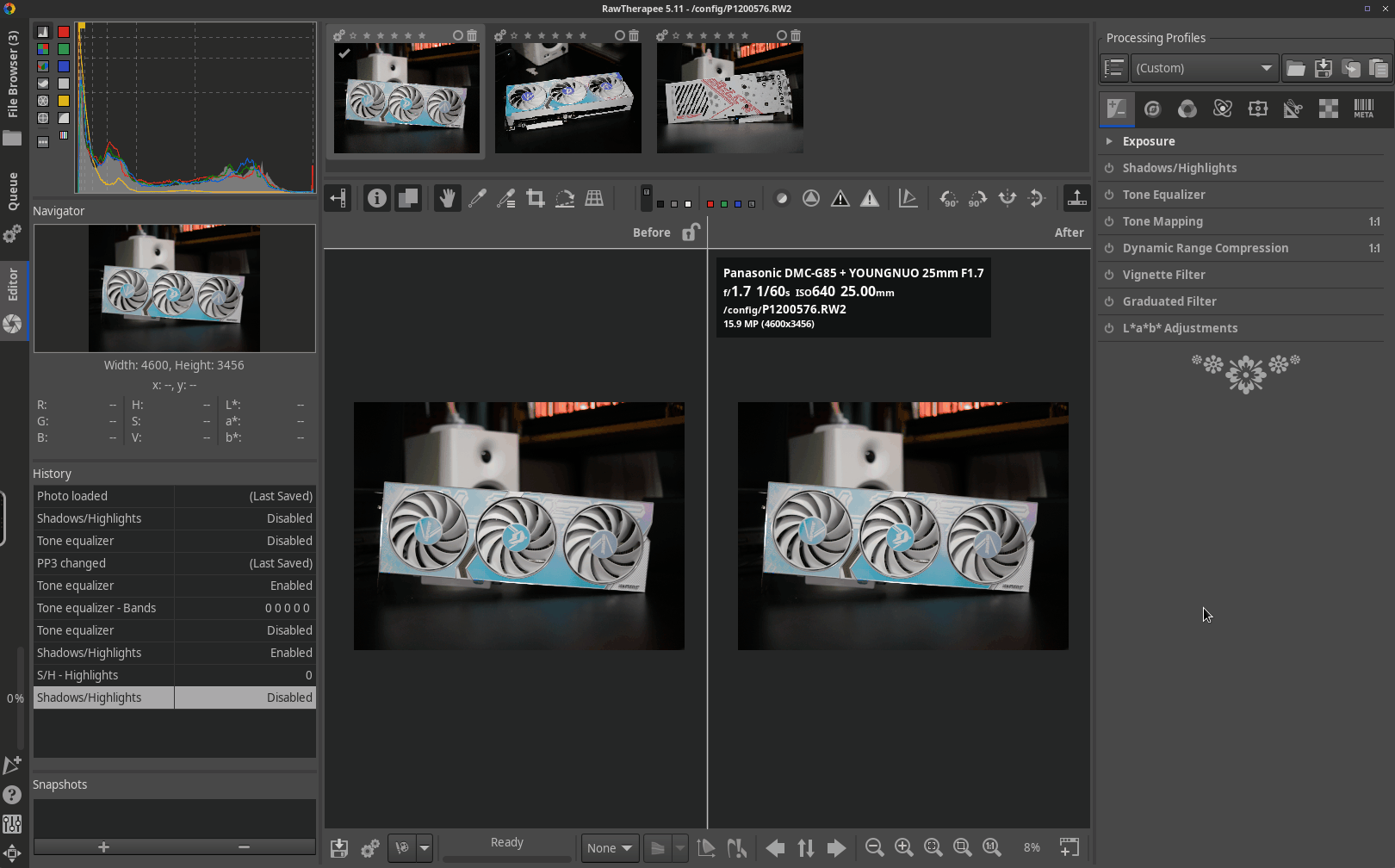Toggle clipped highlight indication warning

pyautogui.click(x=870, y=198)
